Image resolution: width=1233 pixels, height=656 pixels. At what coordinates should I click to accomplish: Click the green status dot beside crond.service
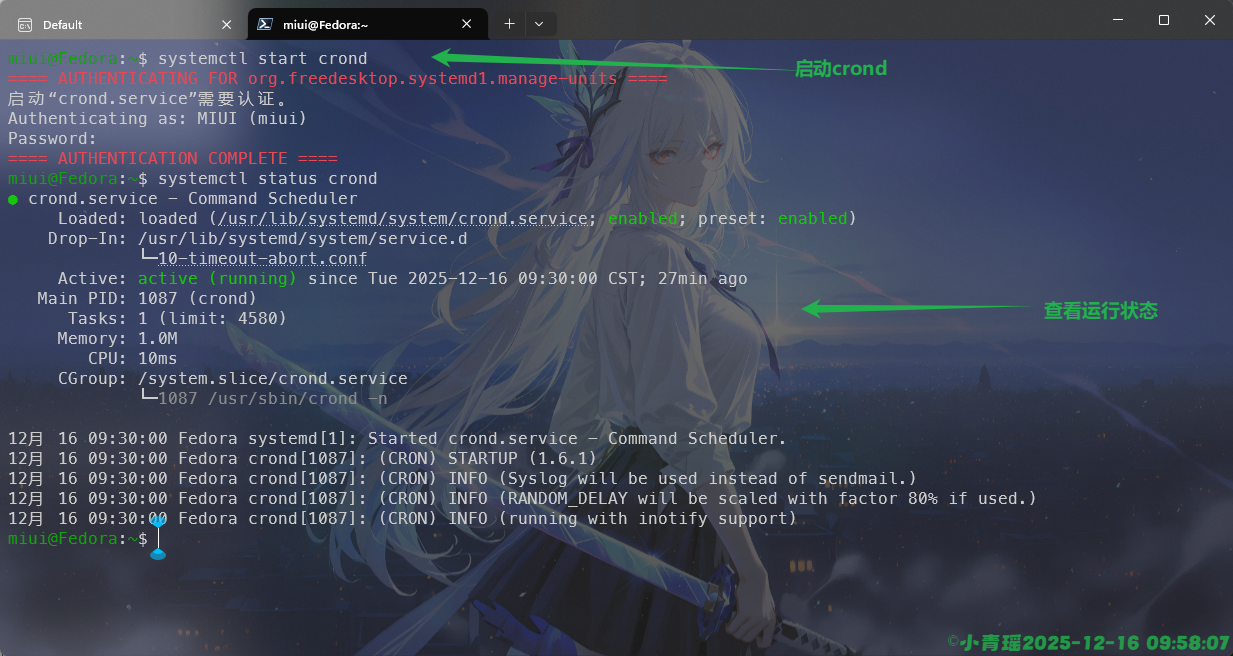13,199
